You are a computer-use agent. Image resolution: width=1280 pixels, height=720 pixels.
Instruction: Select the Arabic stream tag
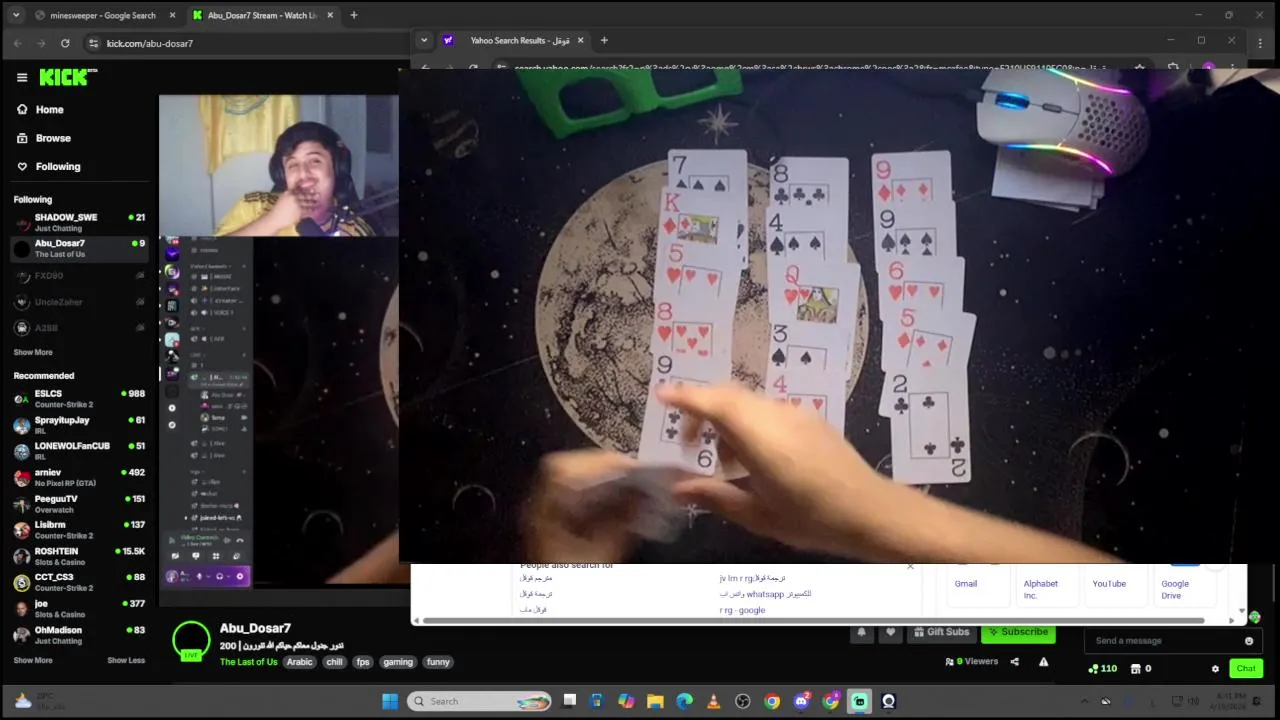[300, 662]
